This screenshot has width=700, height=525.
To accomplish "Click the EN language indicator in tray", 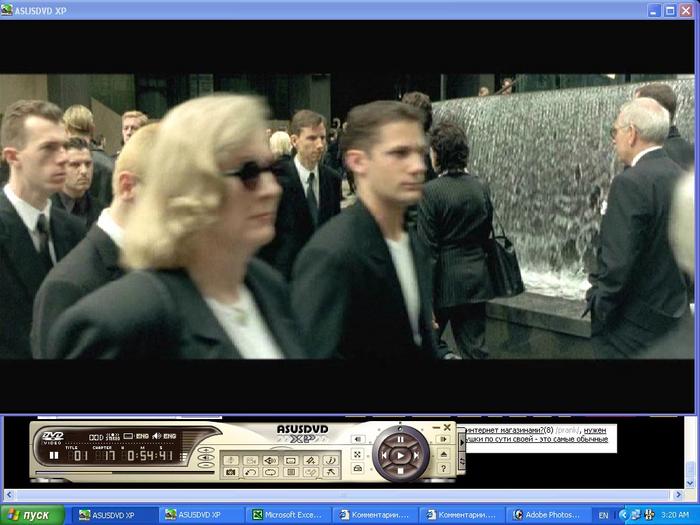I will (604, 515).
